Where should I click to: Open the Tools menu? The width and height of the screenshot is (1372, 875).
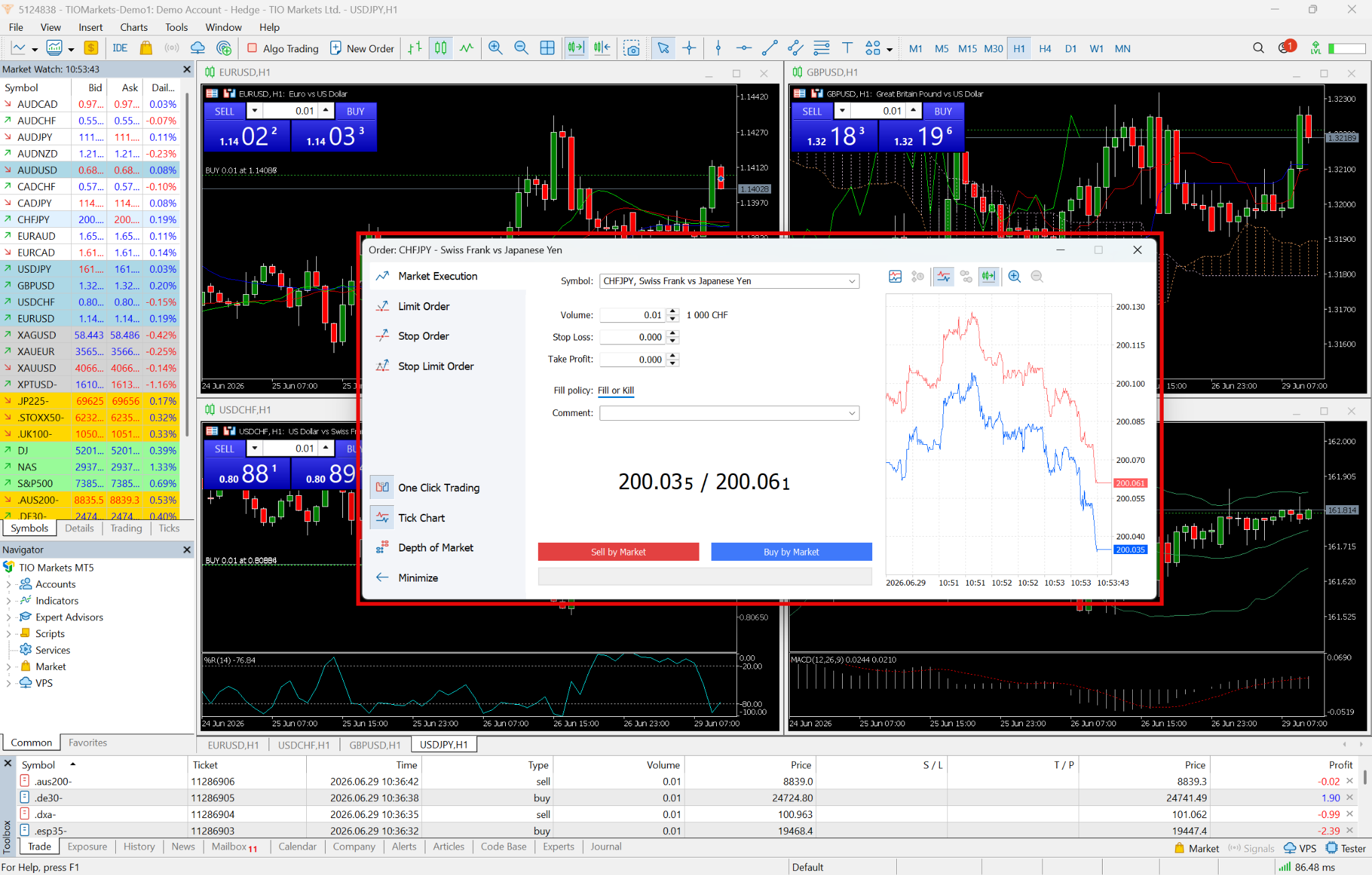click(176, 27)
